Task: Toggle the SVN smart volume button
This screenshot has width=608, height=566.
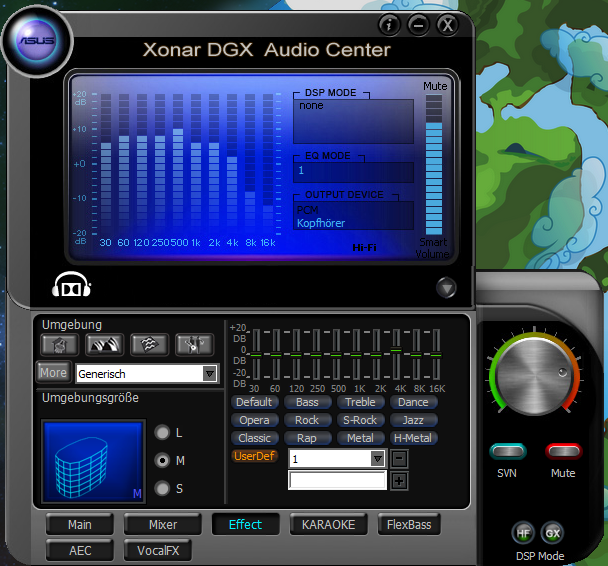Action: (x=508, y=451)
